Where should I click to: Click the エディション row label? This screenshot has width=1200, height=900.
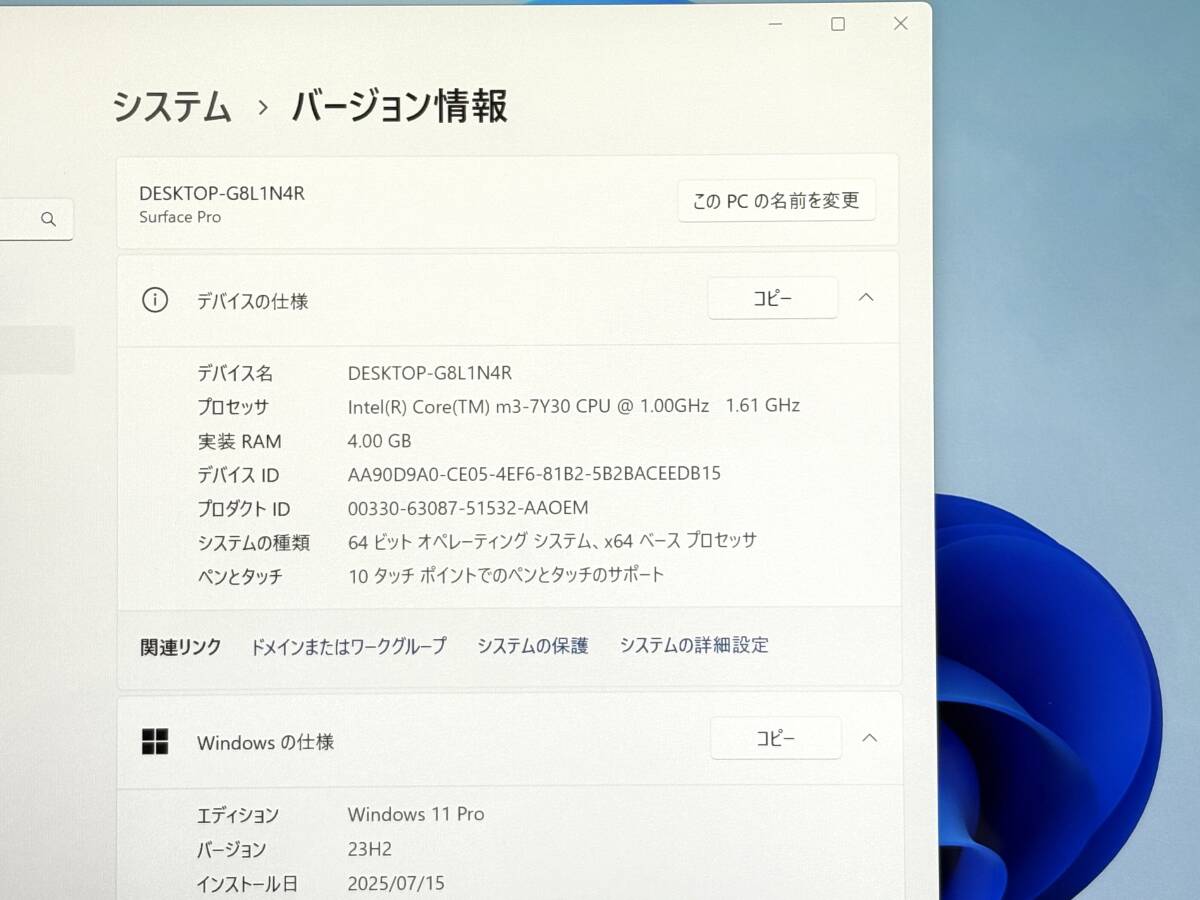click(x=238, y=816)
